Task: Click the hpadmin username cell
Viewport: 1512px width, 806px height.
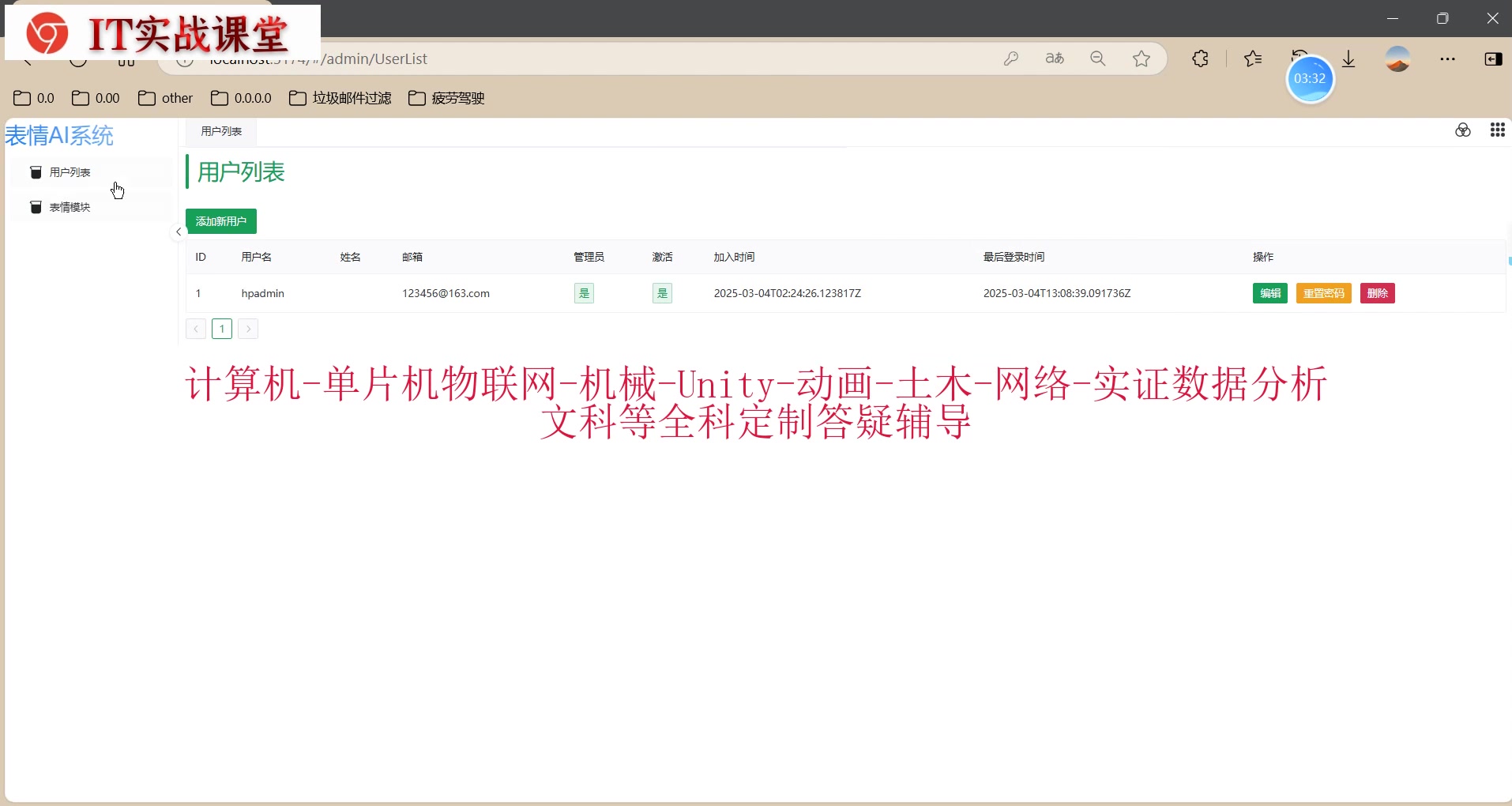Action: [x=263, y=293]
